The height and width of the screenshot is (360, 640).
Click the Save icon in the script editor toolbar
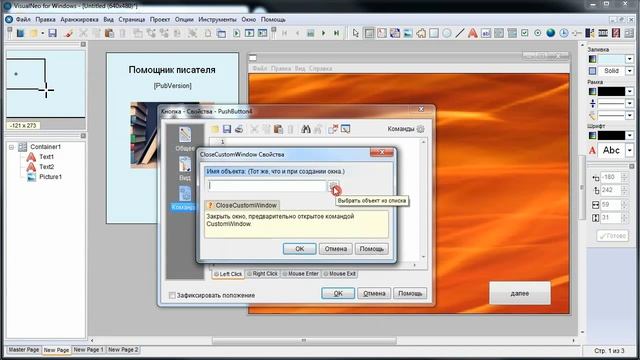click(227, 129)
